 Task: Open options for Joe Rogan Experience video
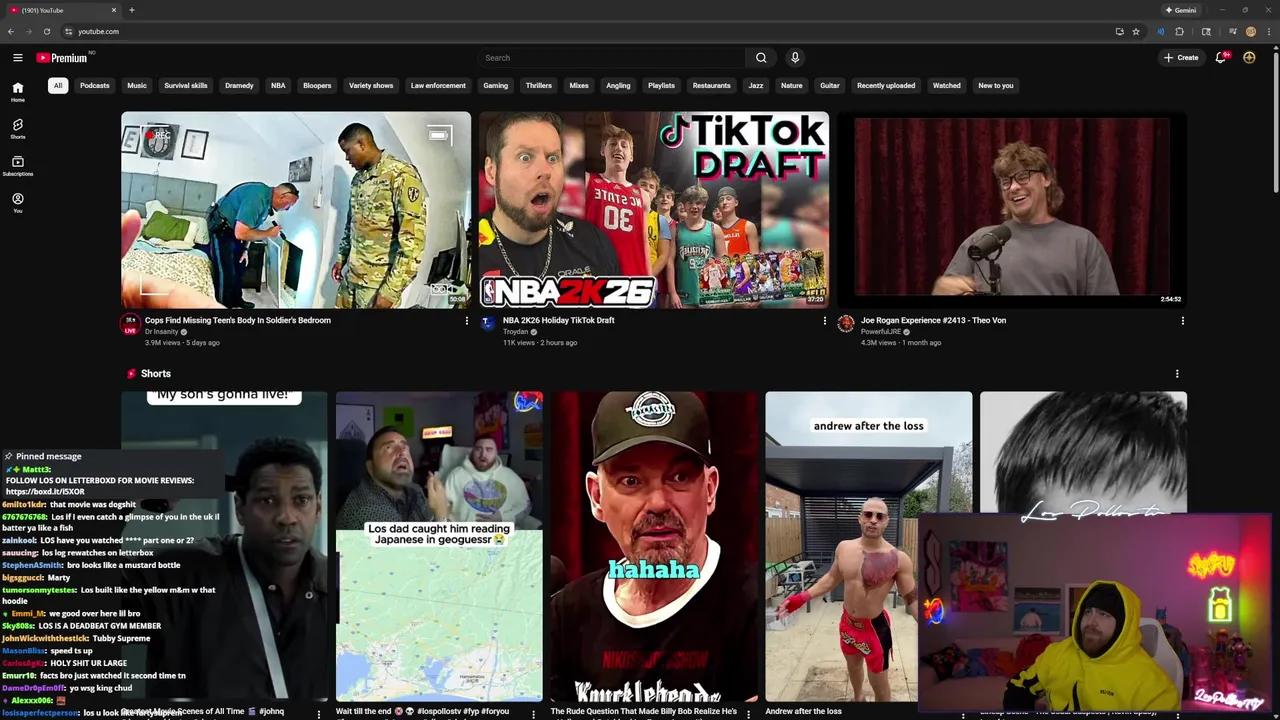1182,321
